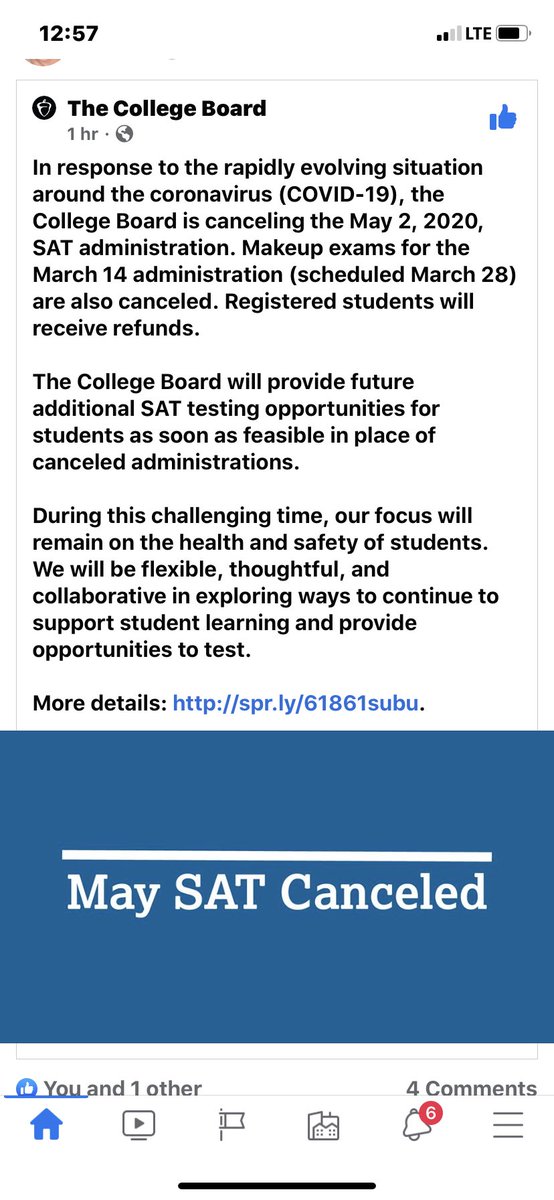554x1200 pixels.
Task: Tap the like reaction icon beside You
Action: click(27, 1088)
